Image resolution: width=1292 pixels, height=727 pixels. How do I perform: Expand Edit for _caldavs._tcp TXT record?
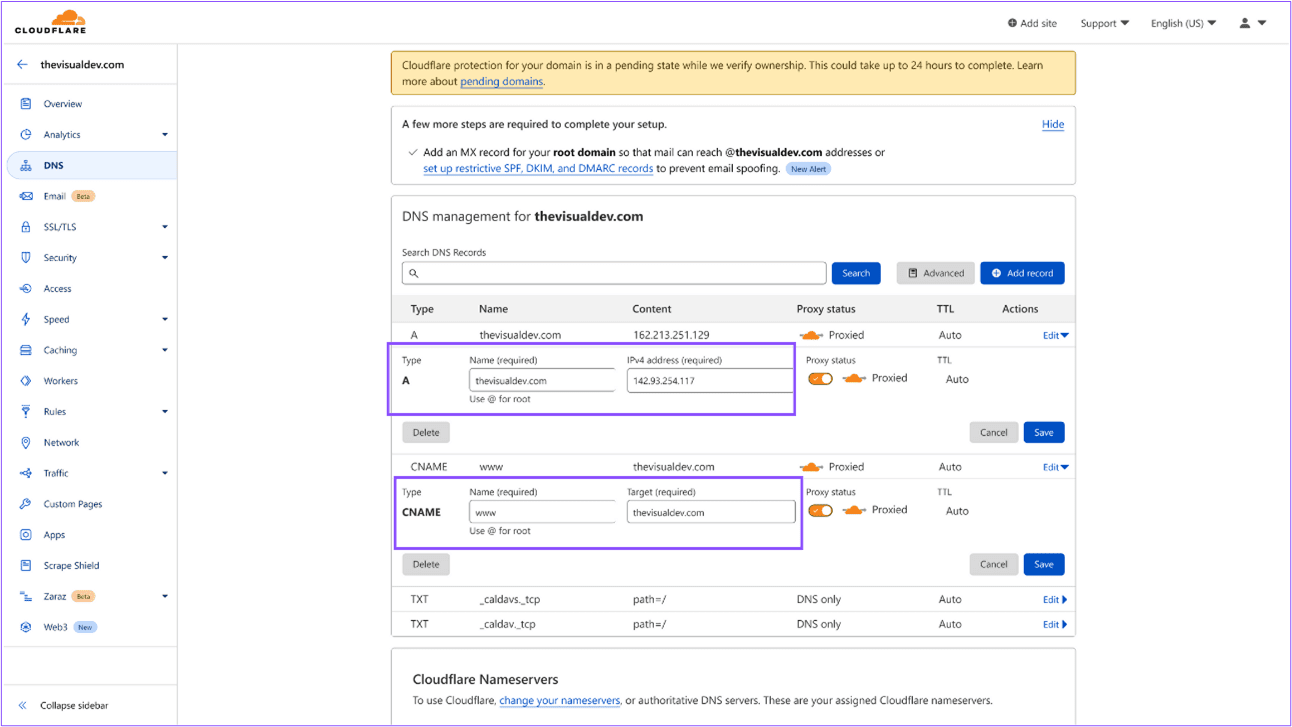pos(1055,600)
